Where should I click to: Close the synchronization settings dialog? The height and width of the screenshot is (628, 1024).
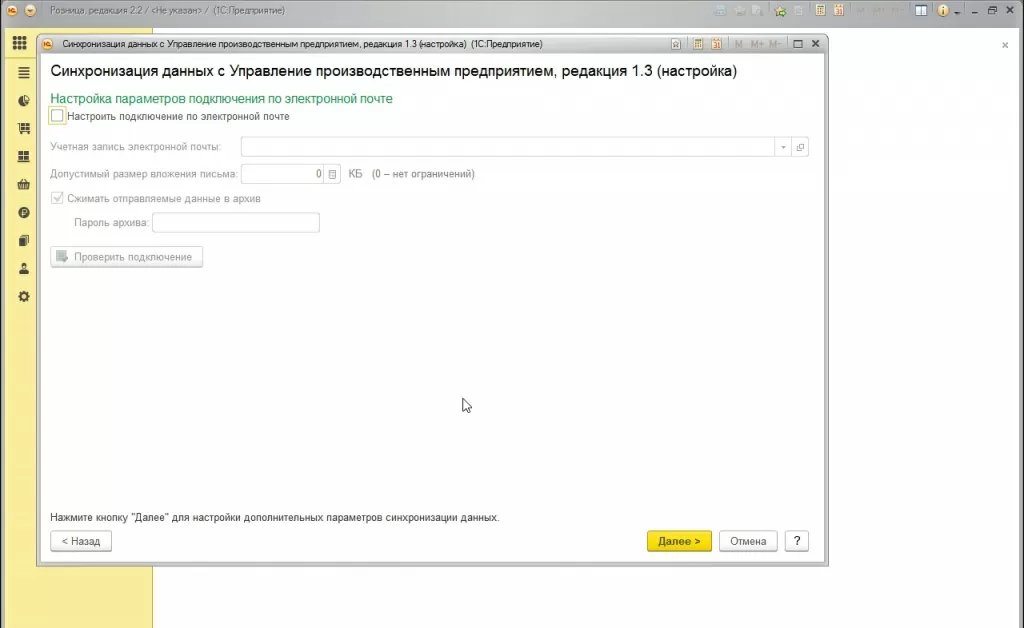pos(816,44)
